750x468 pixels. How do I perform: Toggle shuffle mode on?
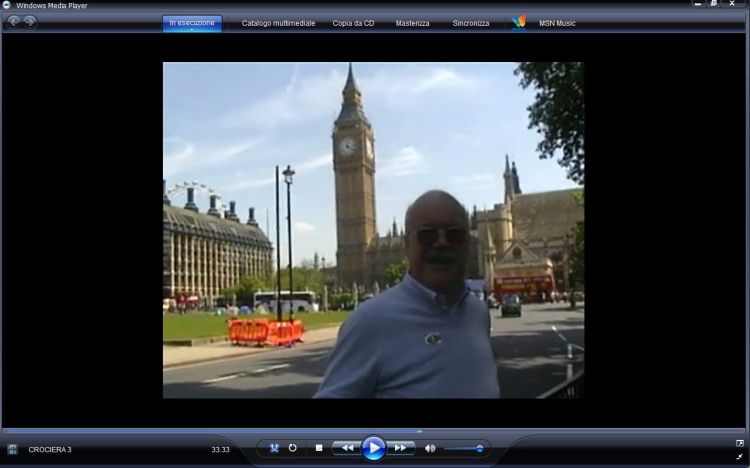274,448
